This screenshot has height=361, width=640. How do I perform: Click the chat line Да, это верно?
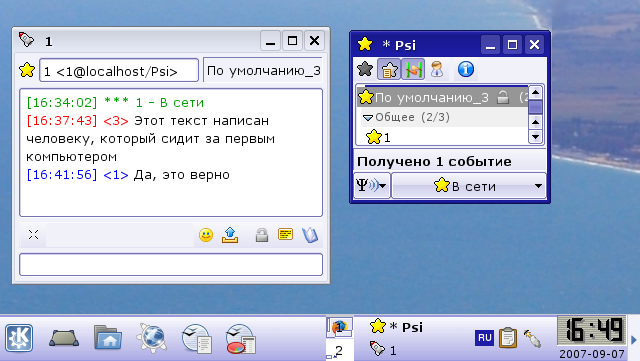182,175
